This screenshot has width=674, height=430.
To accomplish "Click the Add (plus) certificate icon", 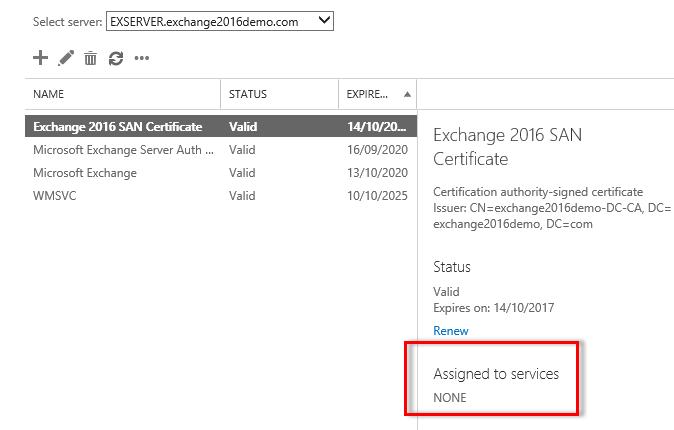I will 40,58.
